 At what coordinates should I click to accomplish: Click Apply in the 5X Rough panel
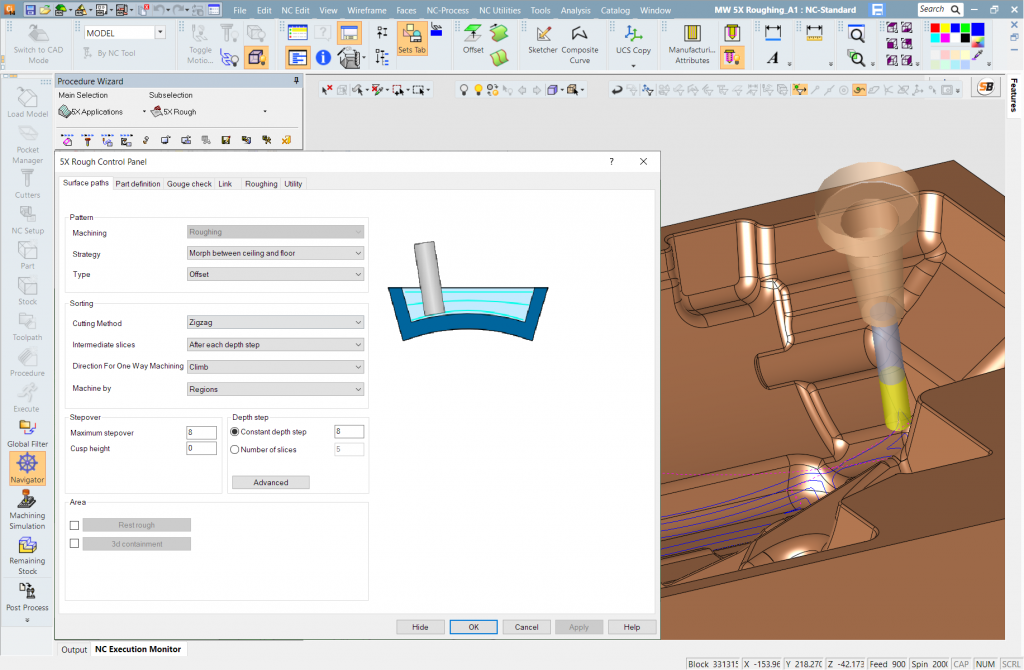point(579,626)
